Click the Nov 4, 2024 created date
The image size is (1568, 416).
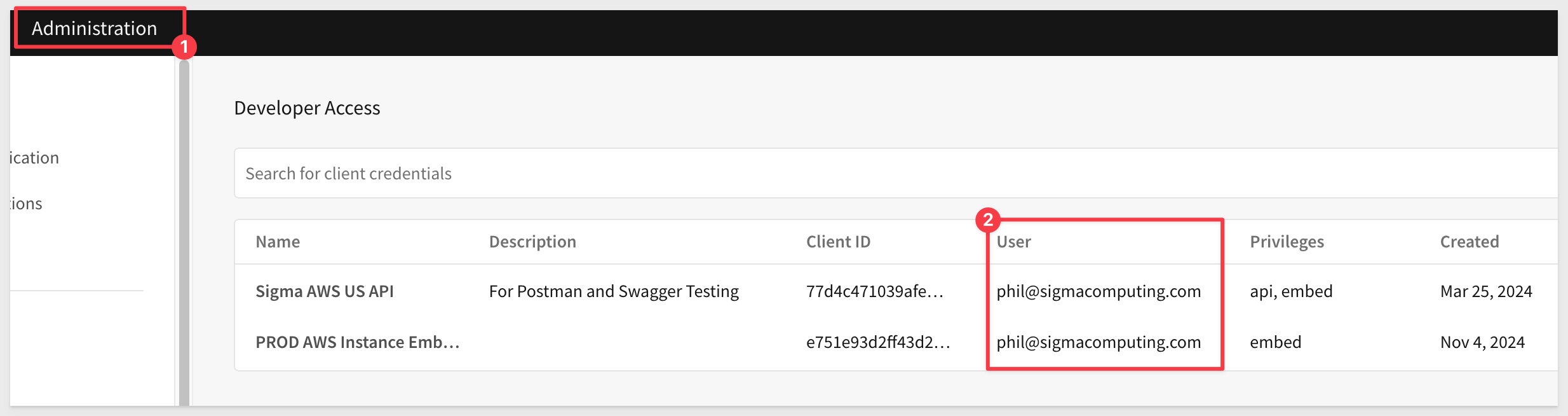coord(1482,342)
